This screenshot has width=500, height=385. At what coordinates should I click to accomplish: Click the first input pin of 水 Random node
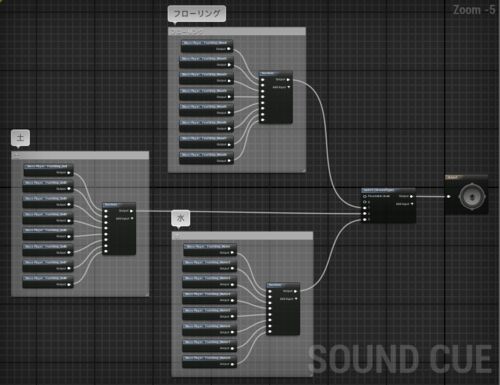click(270, 291)
